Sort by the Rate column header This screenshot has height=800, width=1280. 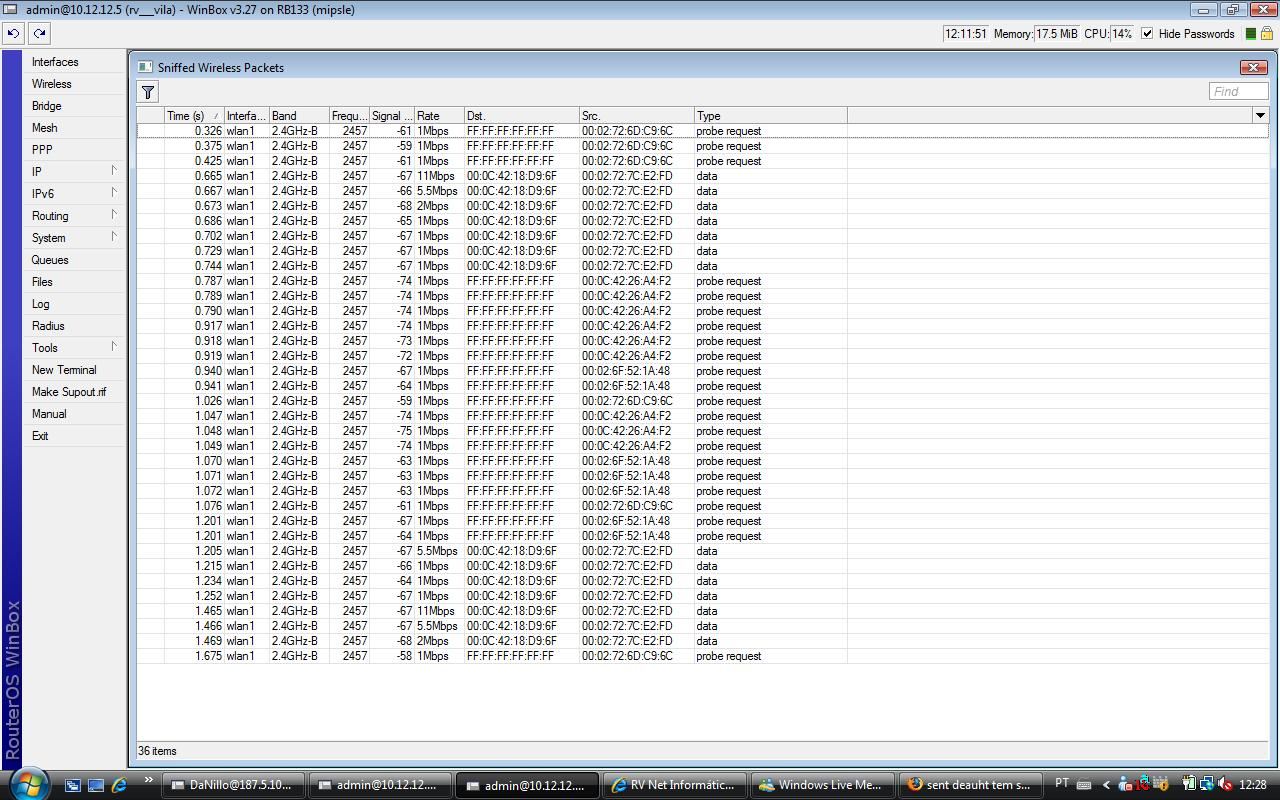(439, 116)
